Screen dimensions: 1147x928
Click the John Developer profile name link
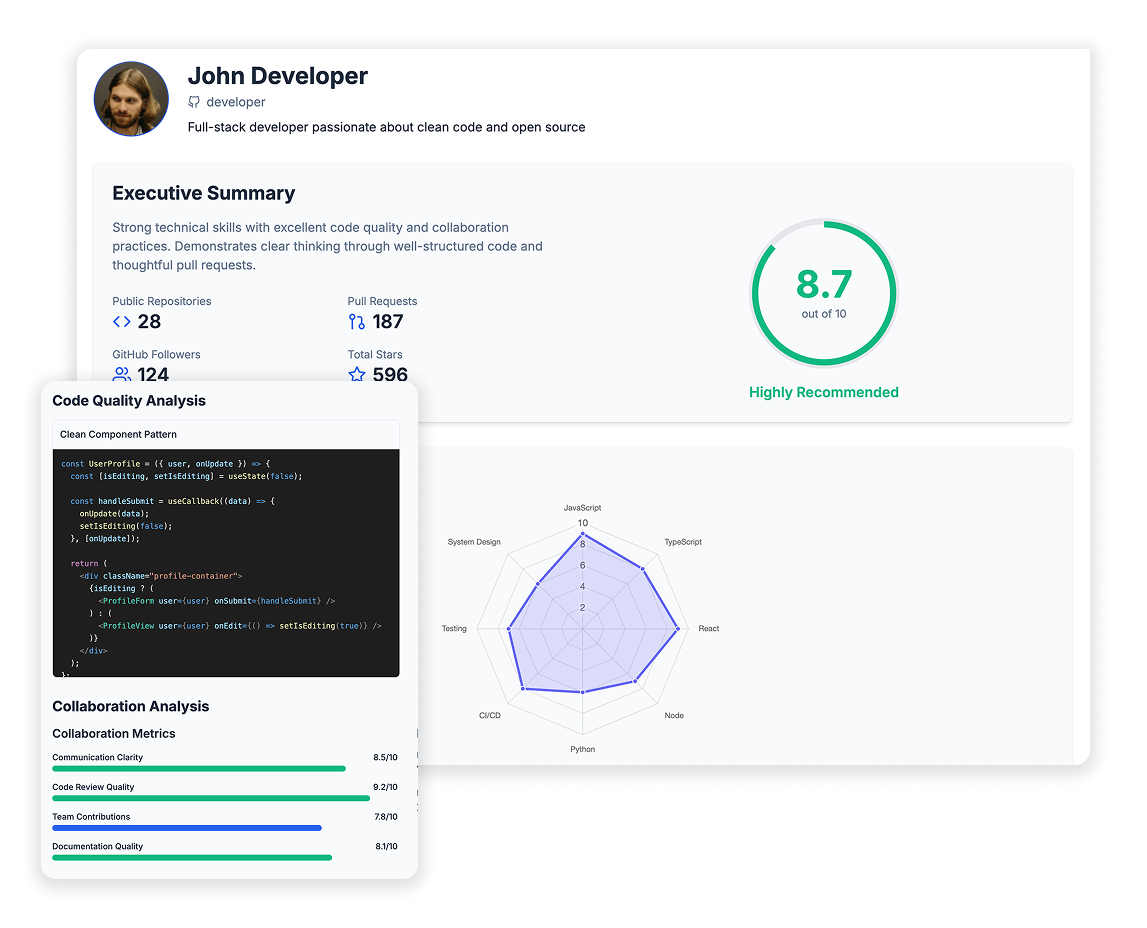click(277, 76)
